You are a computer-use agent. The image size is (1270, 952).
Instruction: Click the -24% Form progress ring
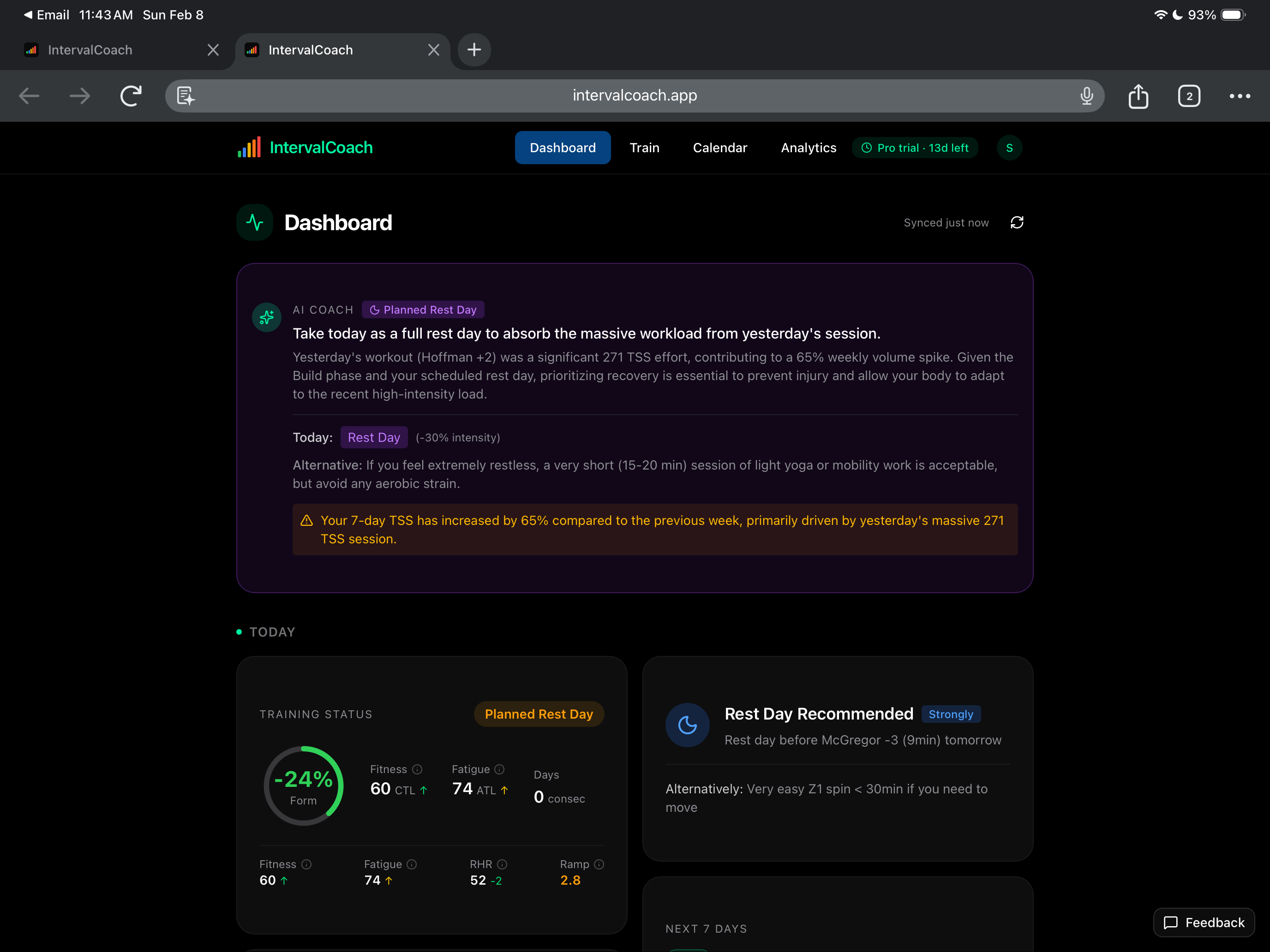[x=304, y=785]
